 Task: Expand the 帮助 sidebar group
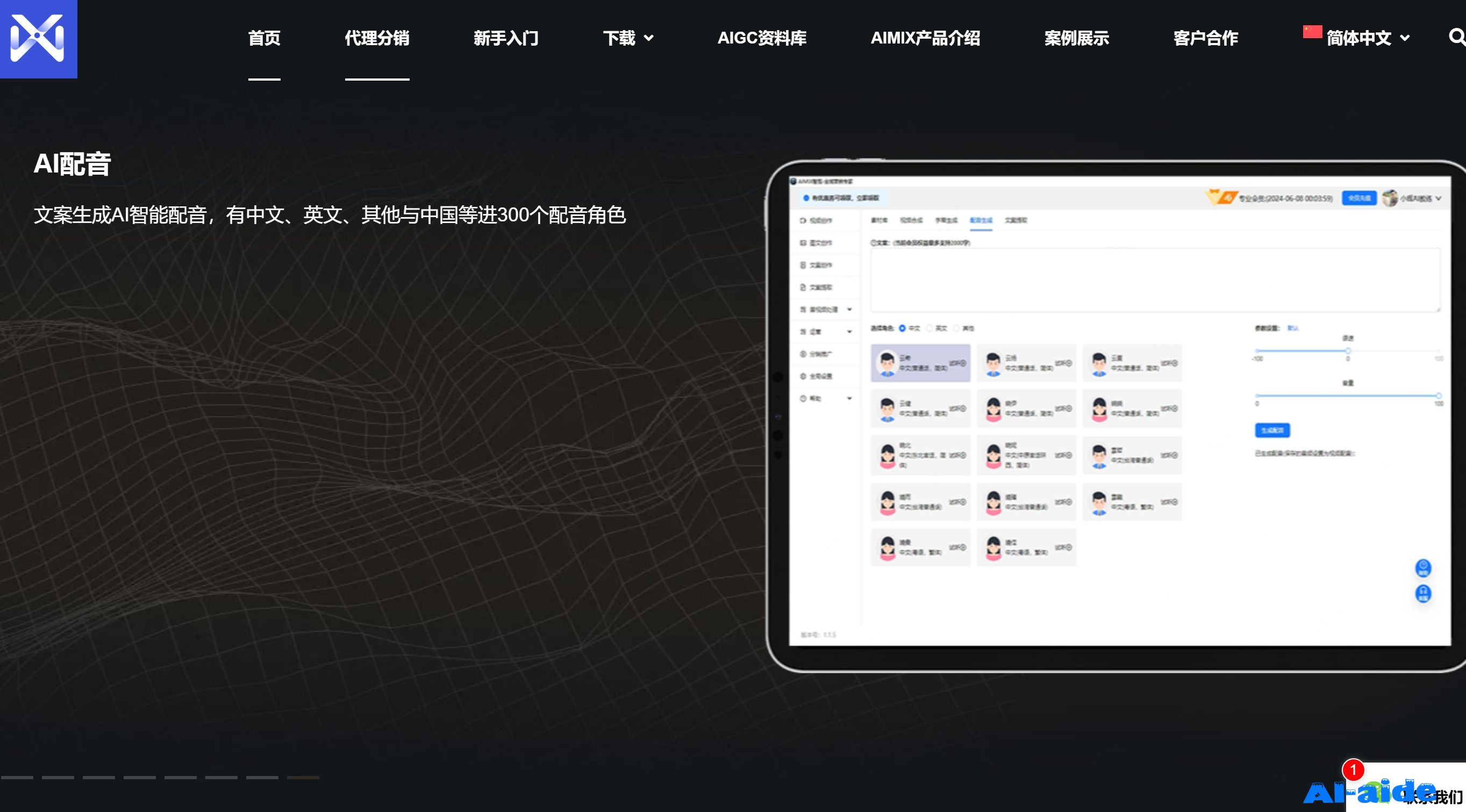point(850,398)
